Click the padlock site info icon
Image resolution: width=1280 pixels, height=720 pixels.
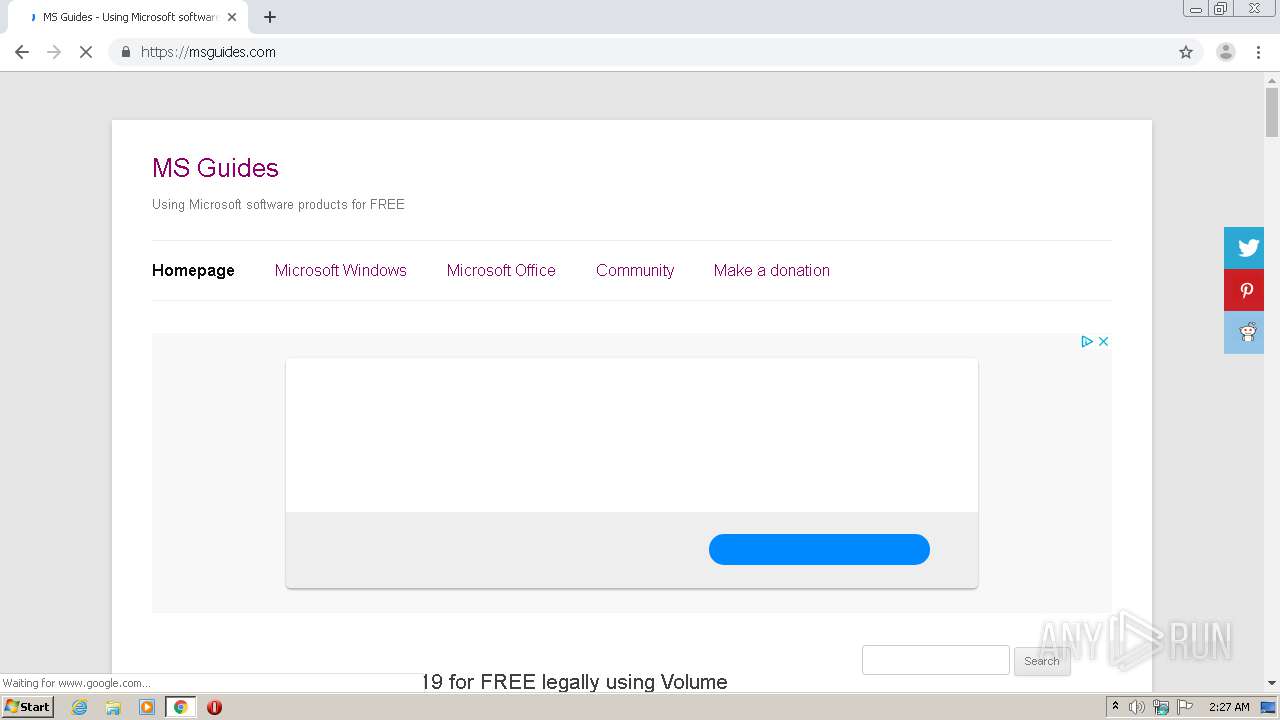point(125,52)
